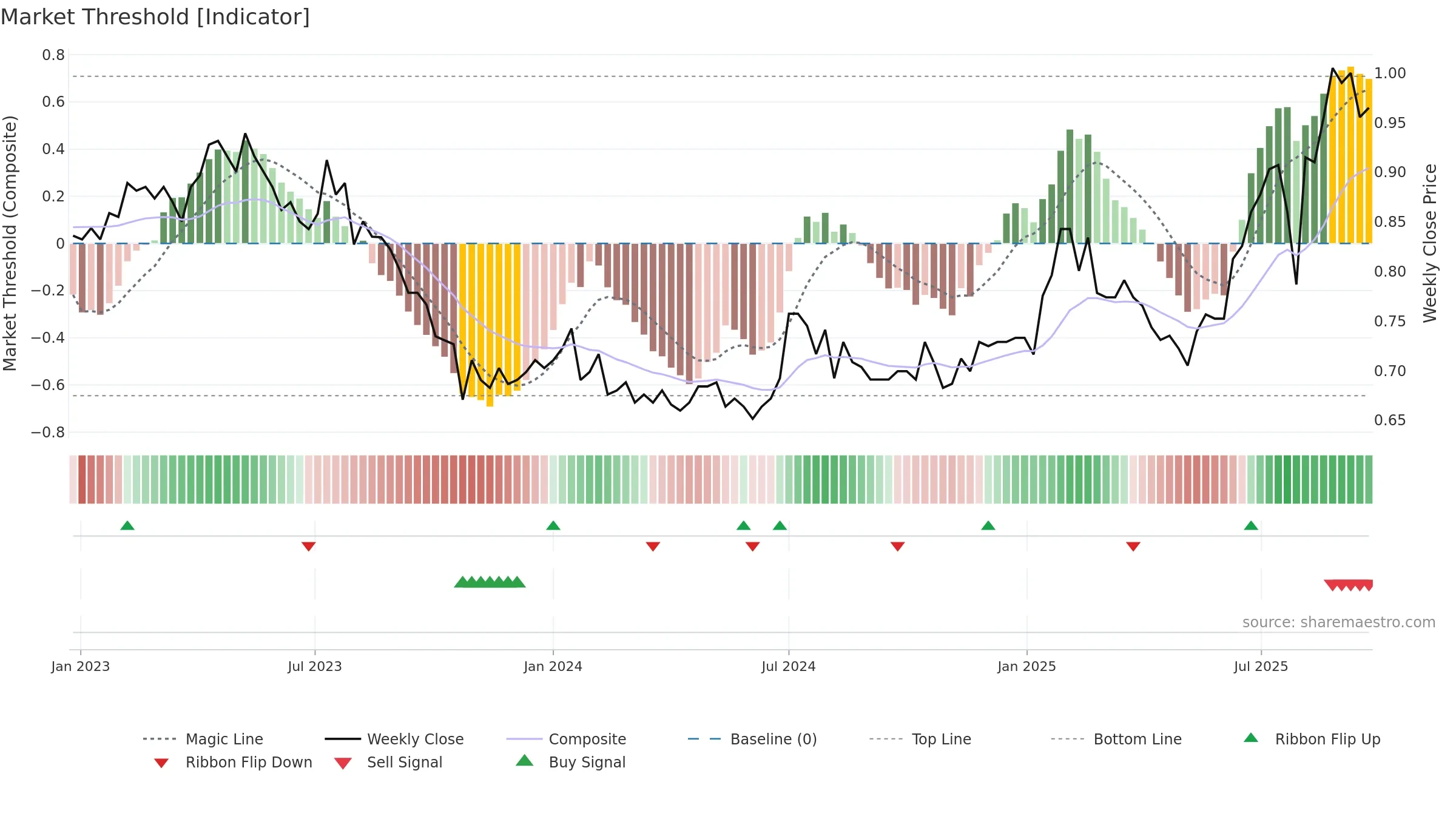Click the Jul 2024 x-axis label
The height and width of the screenshot is (819, 1456).
(789, 666)
